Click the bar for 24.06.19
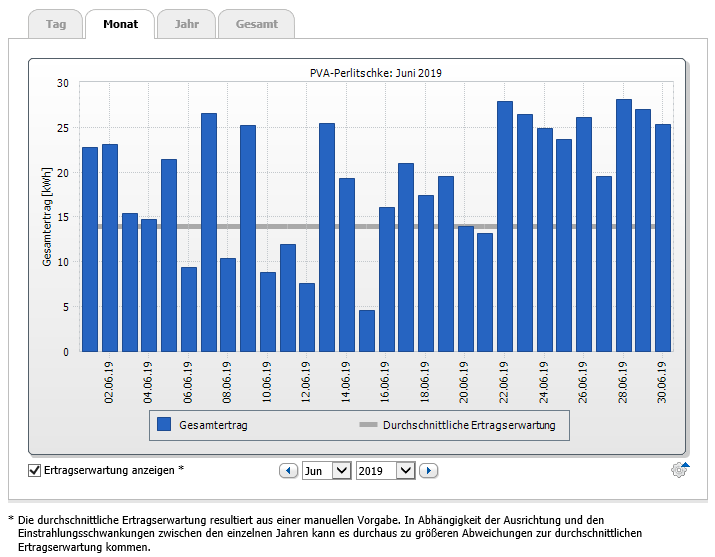Viewport: 715px width, 557px height. pyautogui.click(x=545, y=240)
